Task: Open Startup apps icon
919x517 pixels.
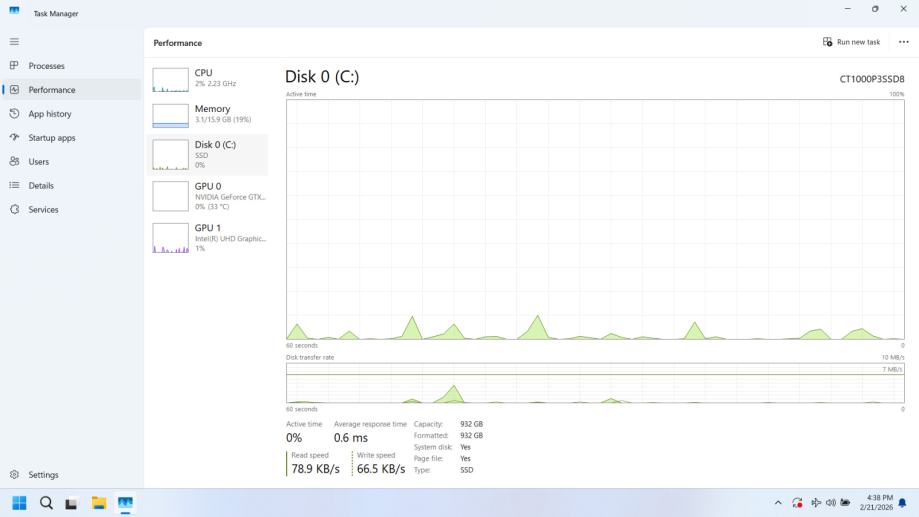Action: [15, 137]
